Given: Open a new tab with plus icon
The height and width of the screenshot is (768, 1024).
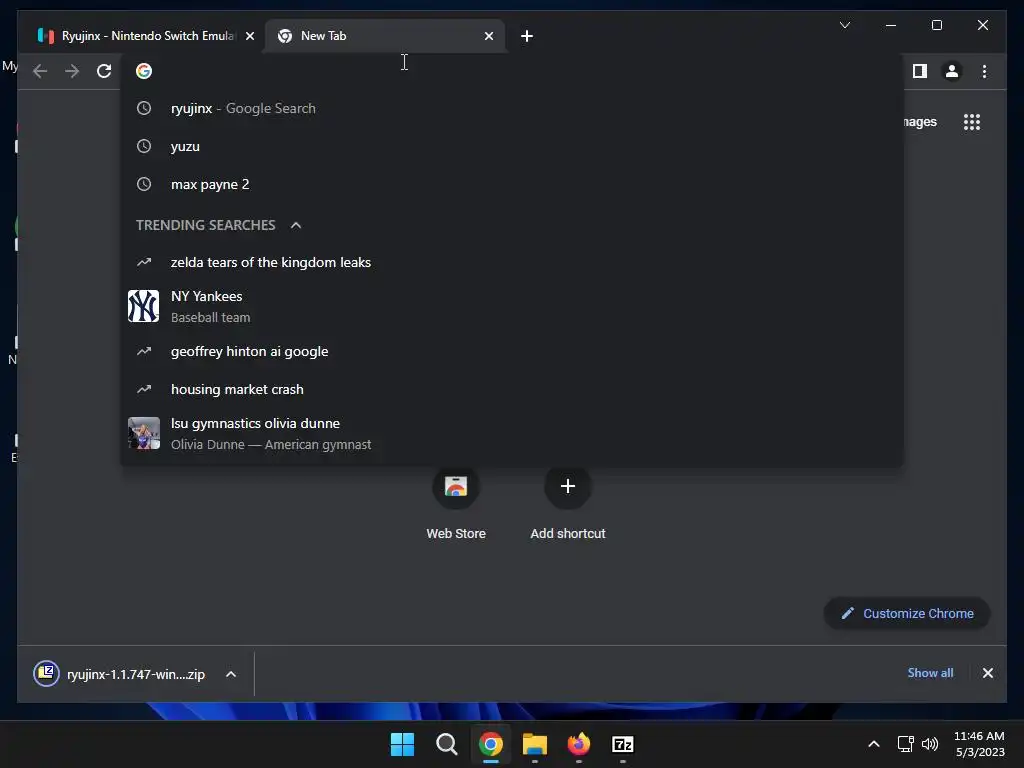Looking at the screenshot, I should 527,36.
